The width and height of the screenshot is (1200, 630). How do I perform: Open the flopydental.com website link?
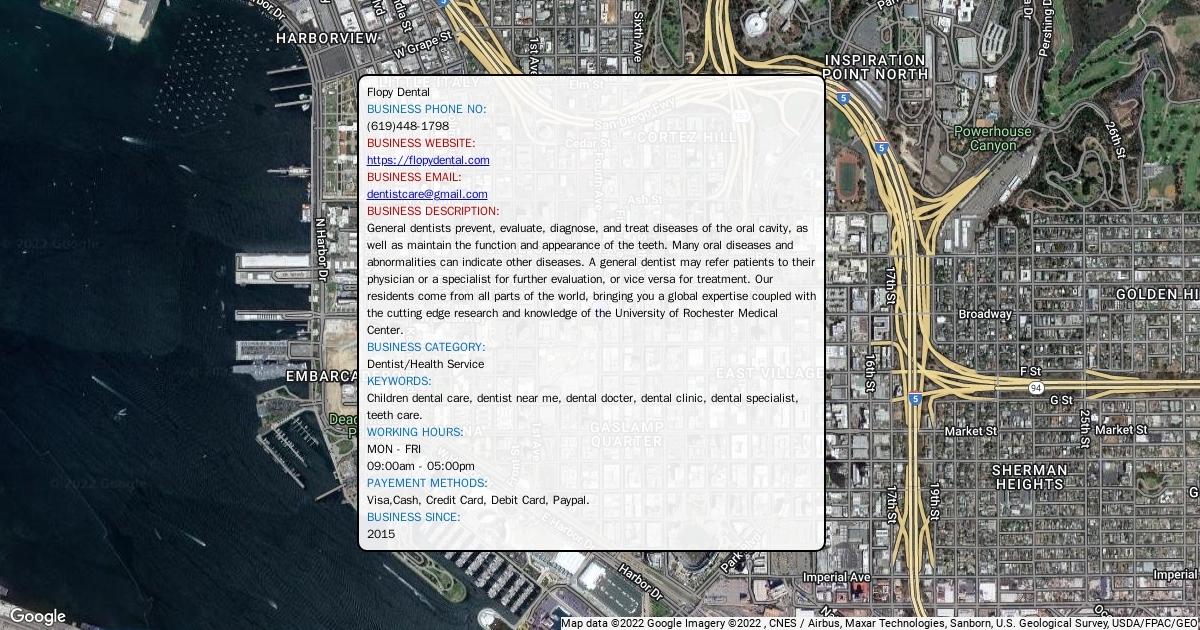pyautogui.click(x=428, y=160)
